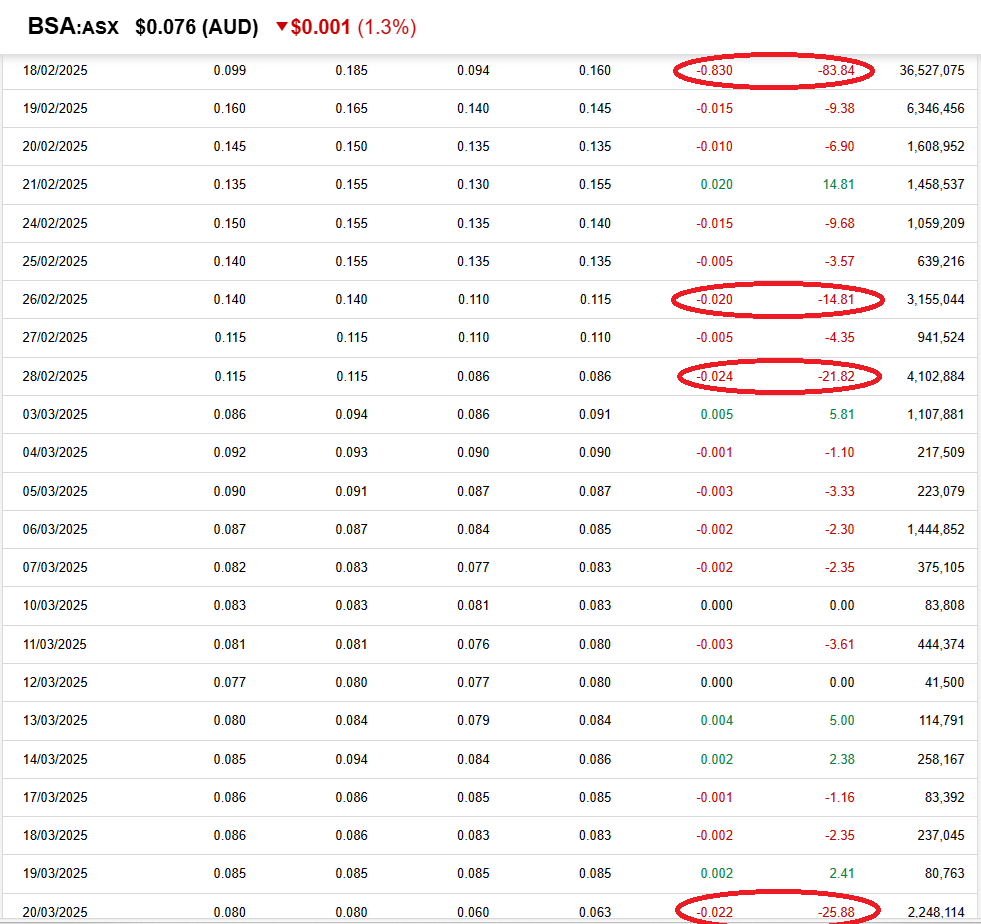Click the circled -21.82 percent value
Viewport: 981px width, 924px height.
click(x=836, y=376)
